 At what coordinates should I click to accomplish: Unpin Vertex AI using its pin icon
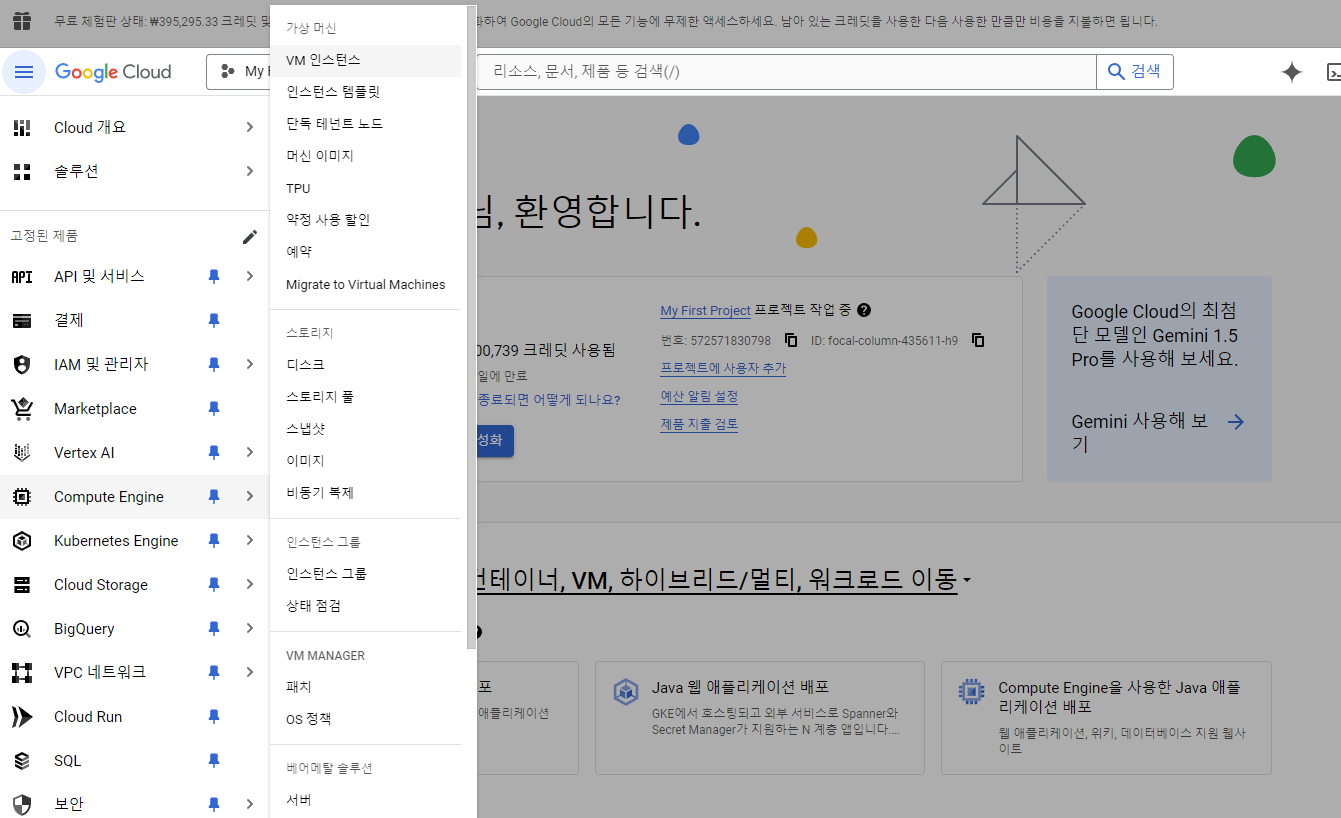(x=213, y=453)
